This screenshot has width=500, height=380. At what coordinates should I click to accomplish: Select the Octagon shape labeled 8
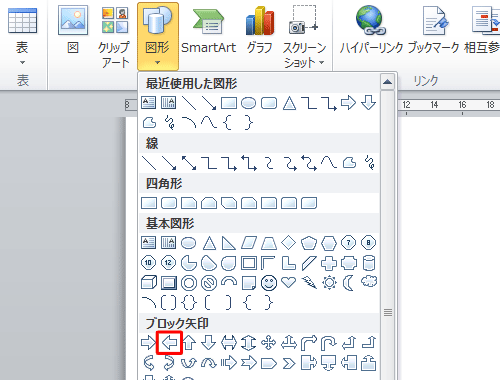369,243
